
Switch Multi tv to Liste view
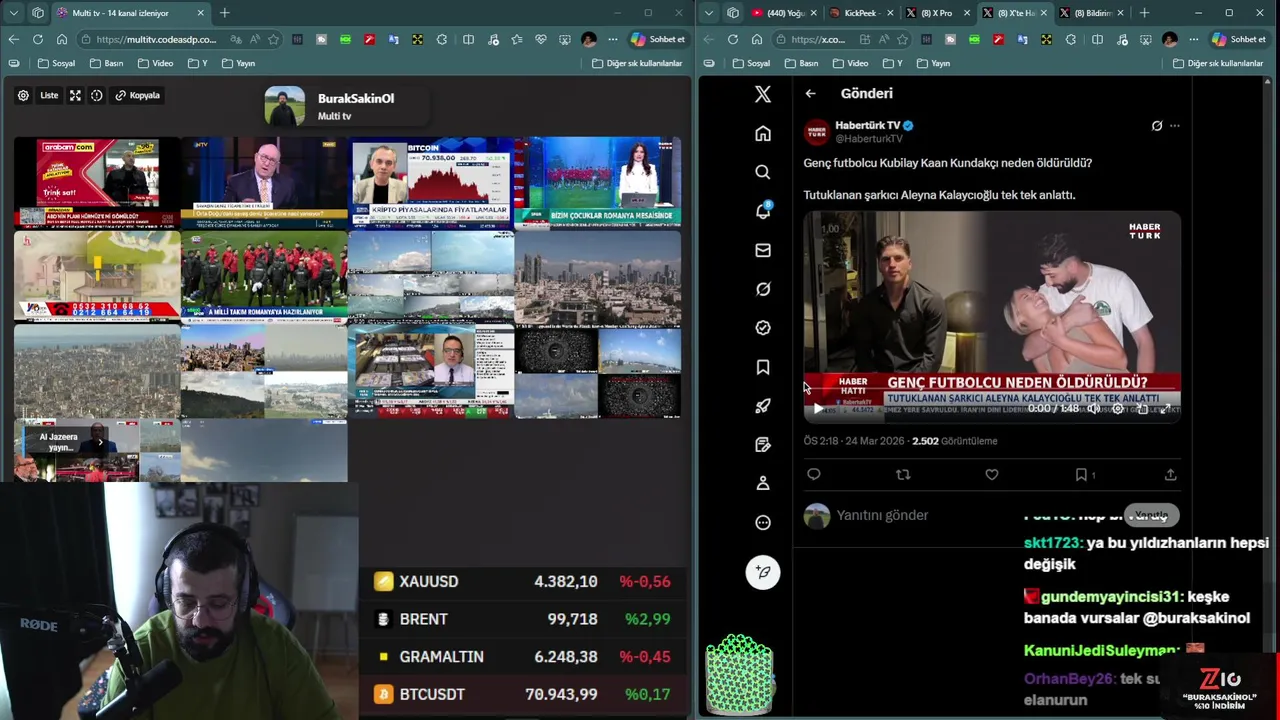coord(49,95)
